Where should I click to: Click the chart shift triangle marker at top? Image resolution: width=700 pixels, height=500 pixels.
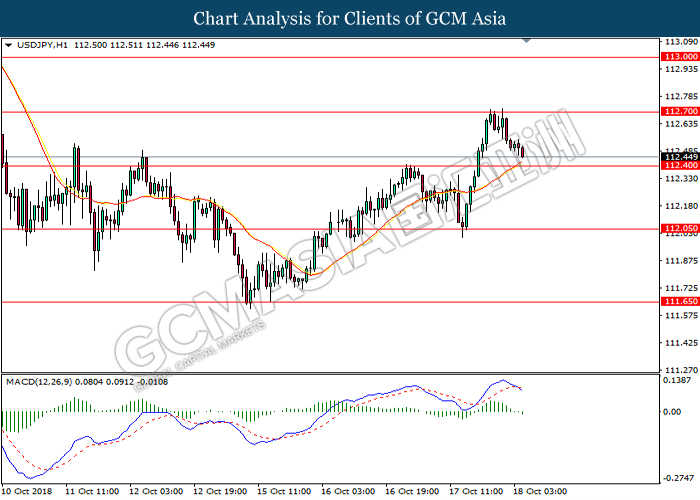pyautogui.click(x=526, y=41)
